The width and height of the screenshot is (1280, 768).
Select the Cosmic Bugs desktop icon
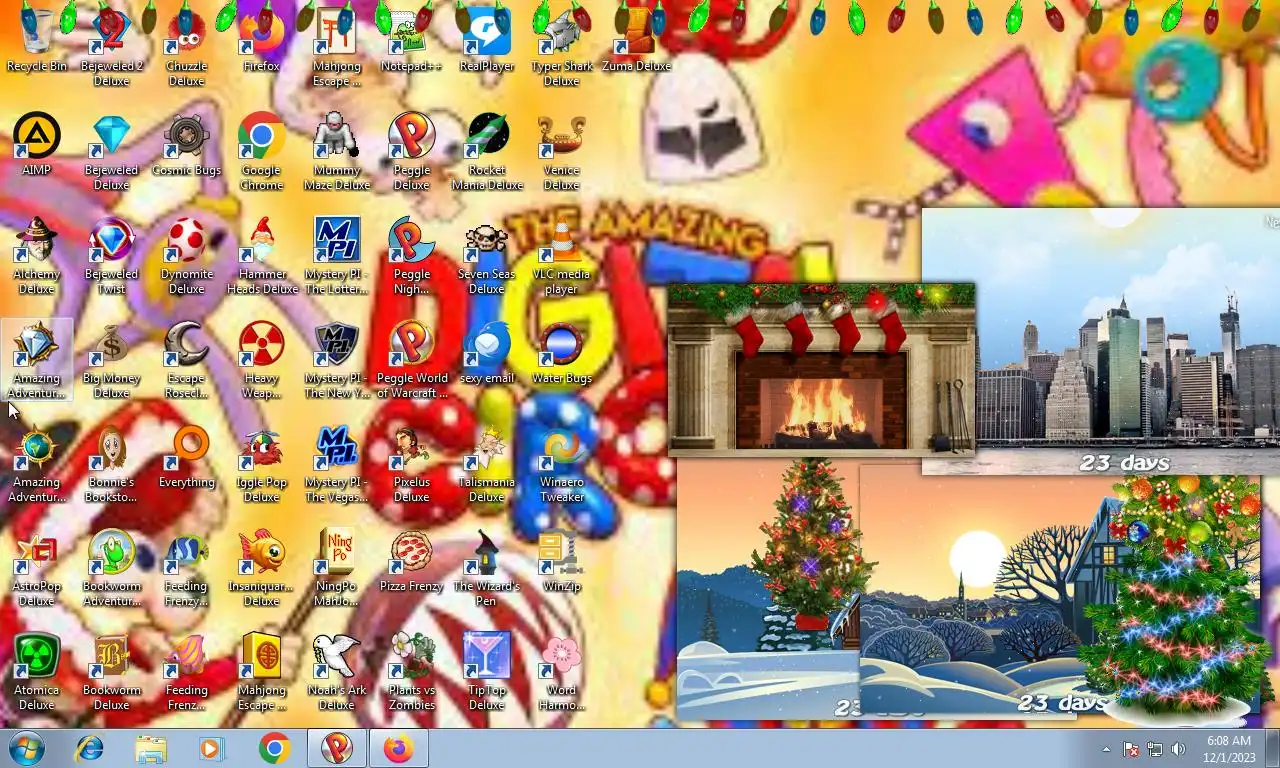187,145
